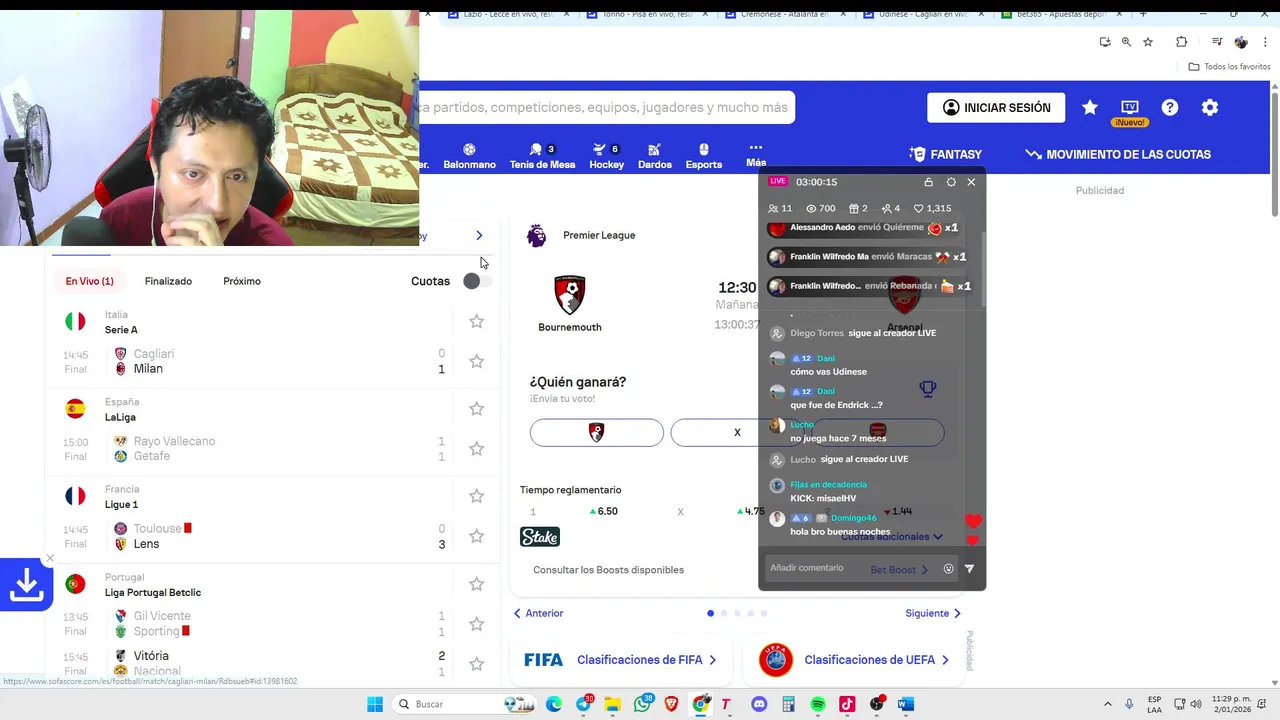The image size is (1280, 720).
Task: Click the circular settings icon in LIVE overlay
Action: click(x=951, y=182)
